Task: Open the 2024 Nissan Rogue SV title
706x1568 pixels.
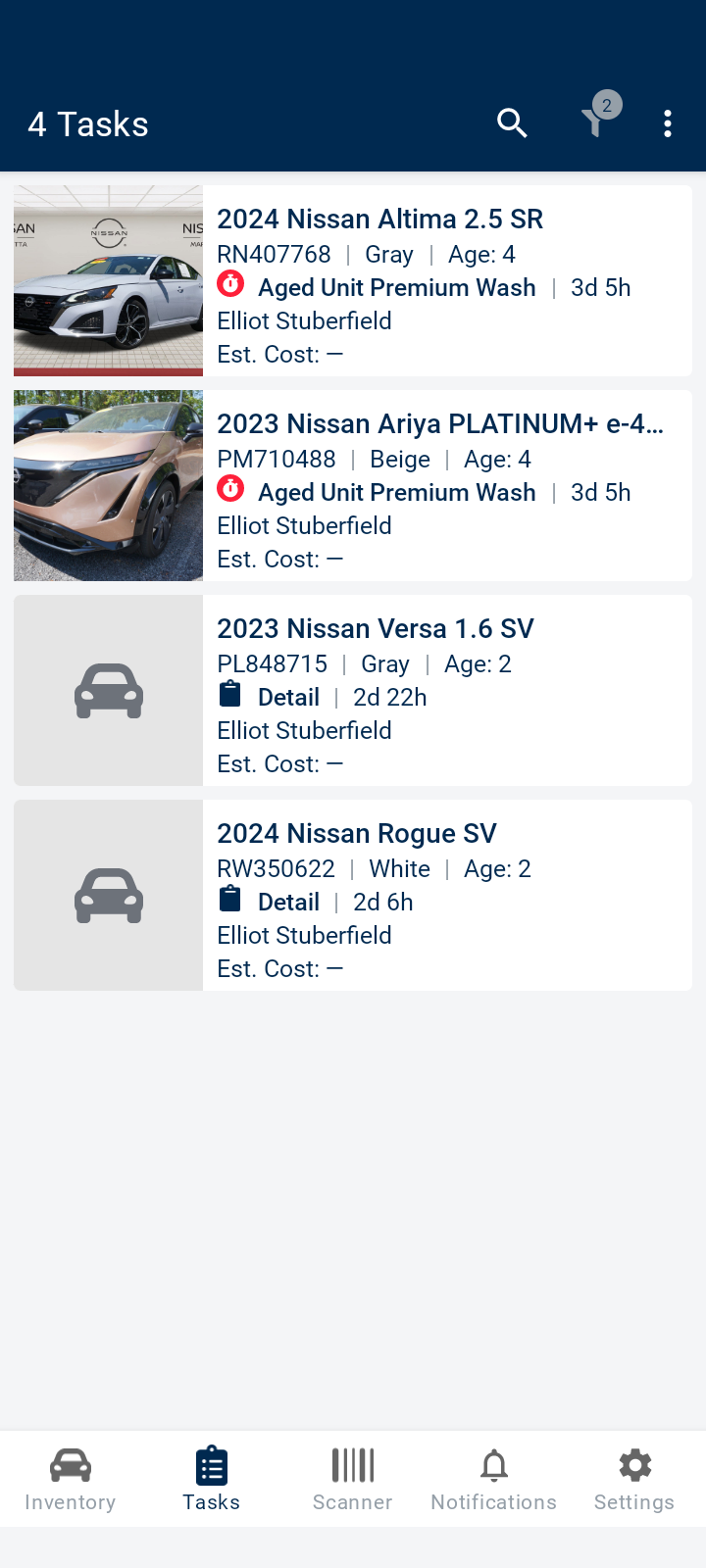Action: point(357,833)
